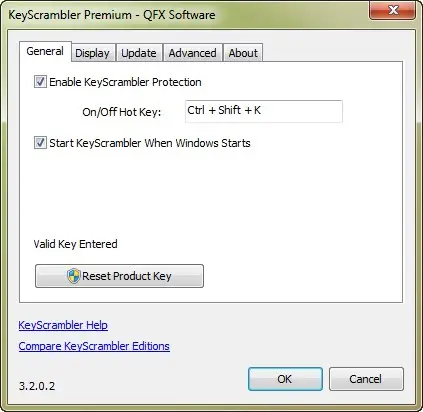Click the Valid Key Entered status text

click(x=75, y=244)
